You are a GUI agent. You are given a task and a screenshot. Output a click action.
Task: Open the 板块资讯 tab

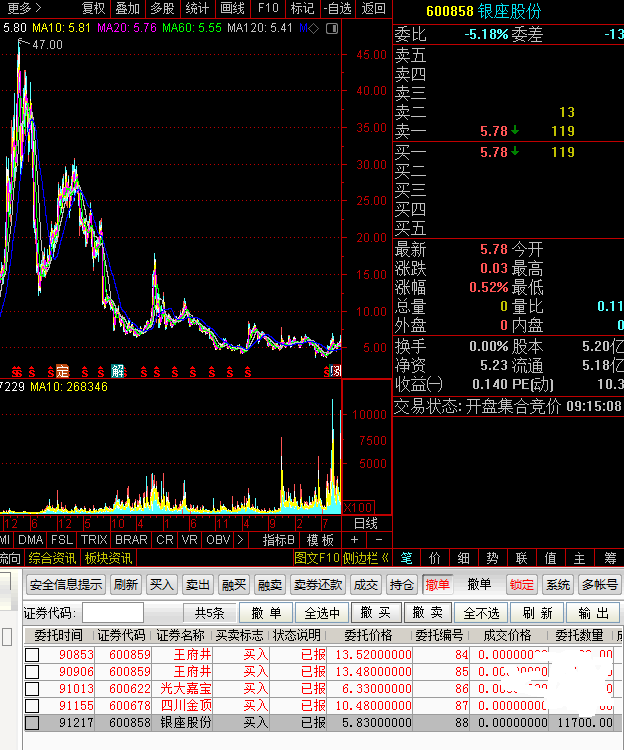click(x=108, y=558)
